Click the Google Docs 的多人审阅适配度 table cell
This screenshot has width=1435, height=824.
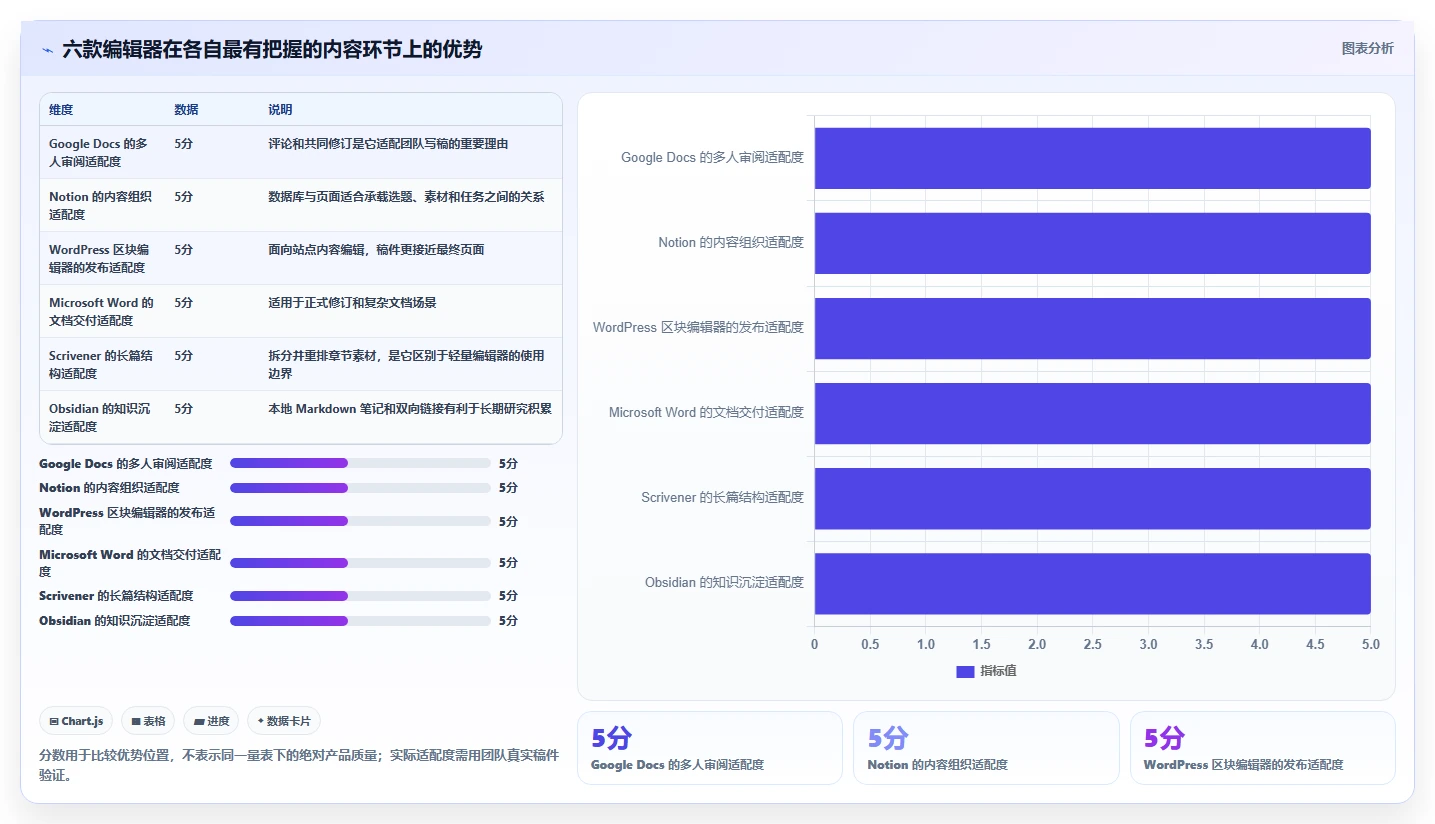click(102, 153)
